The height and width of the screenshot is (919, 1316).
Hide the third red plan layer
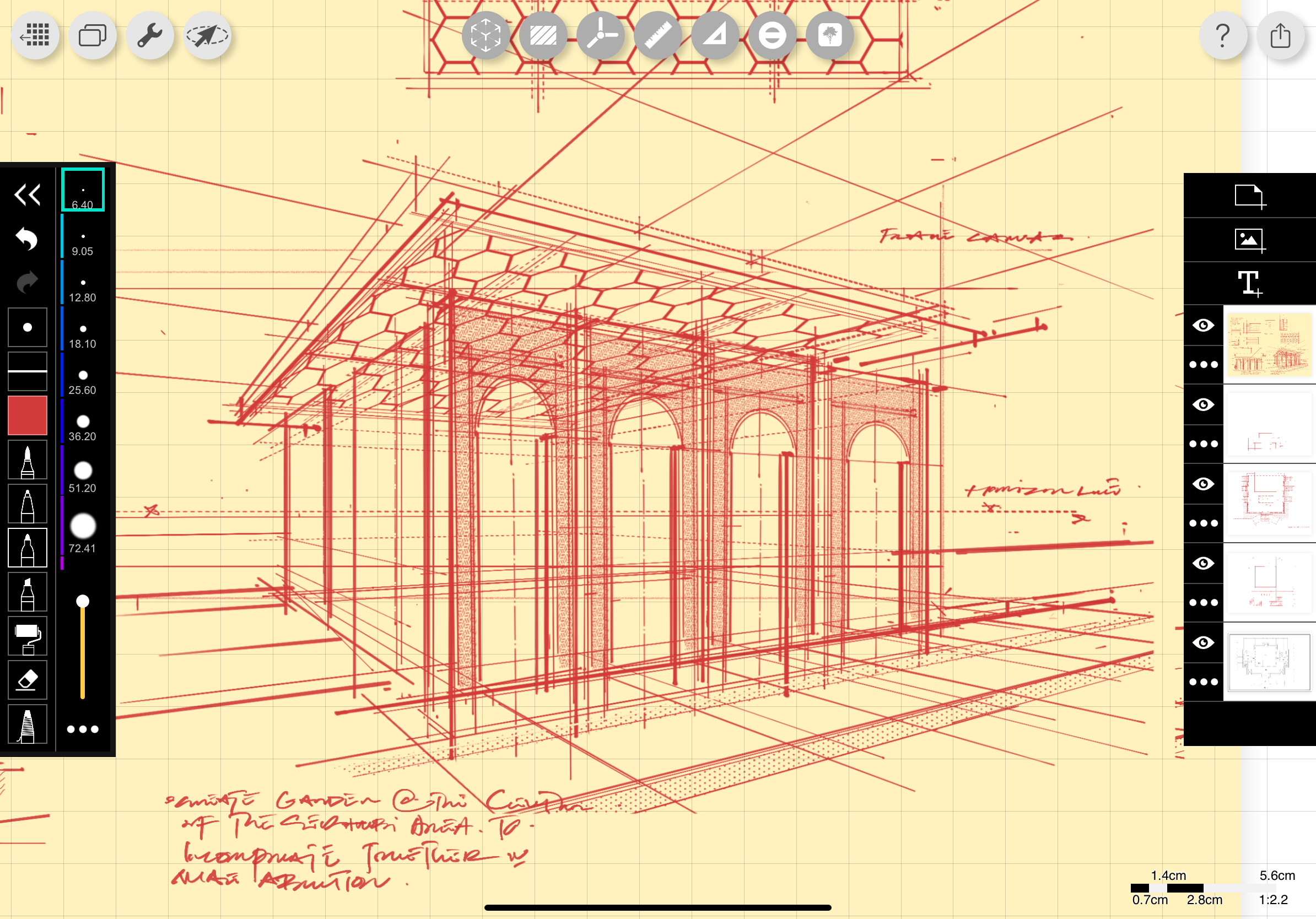pos(1203,484)
